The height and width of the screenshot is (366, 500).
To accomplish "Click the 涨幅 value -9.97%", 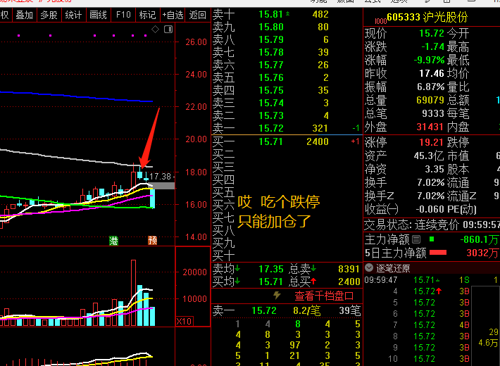I will pyautogui.click(x=429, y=60).
